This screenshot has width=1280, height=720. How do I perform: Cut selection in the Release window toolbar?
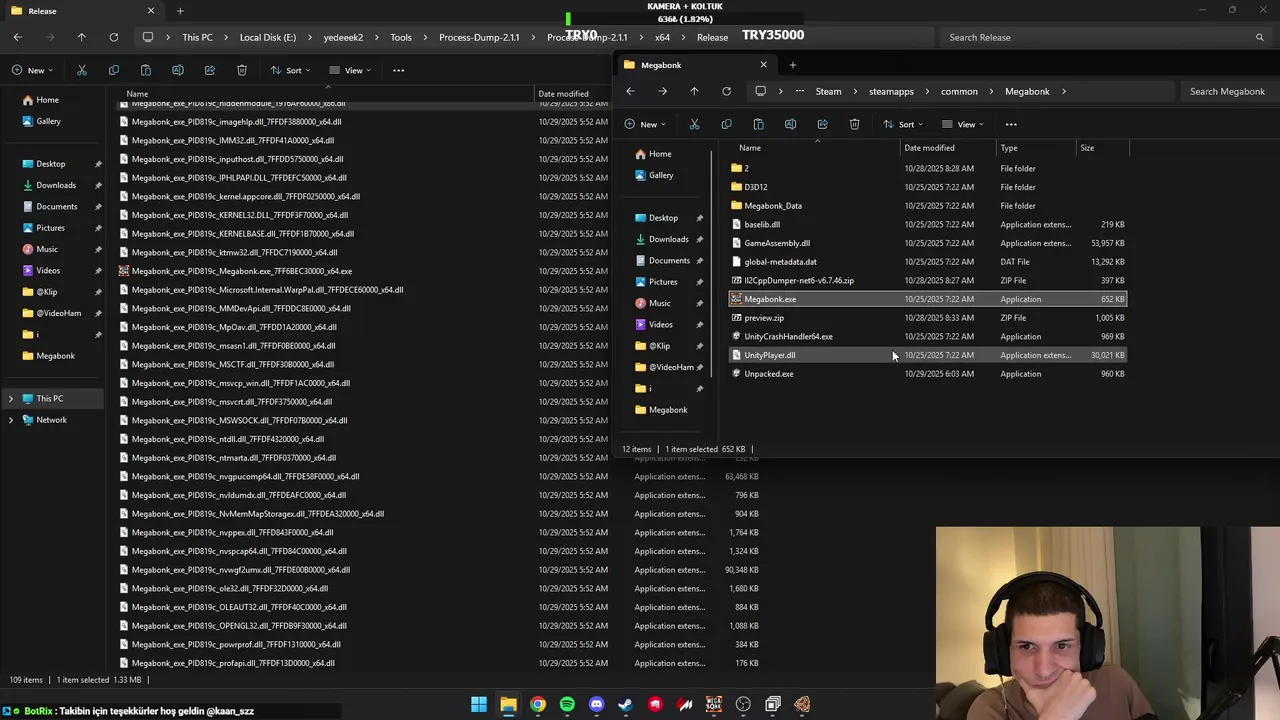click(82, 70)
